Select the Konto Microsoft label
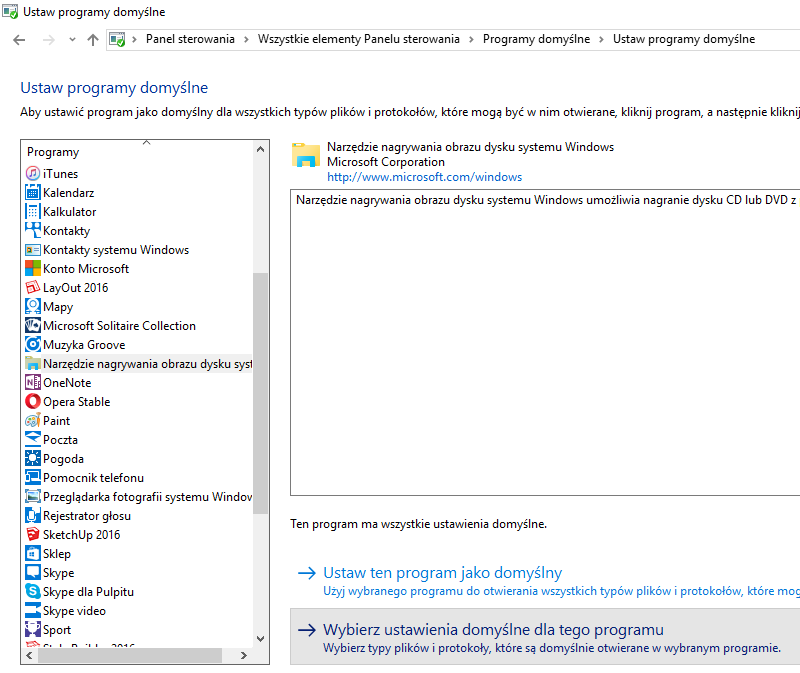800x673 pixels. click(86, 268)
